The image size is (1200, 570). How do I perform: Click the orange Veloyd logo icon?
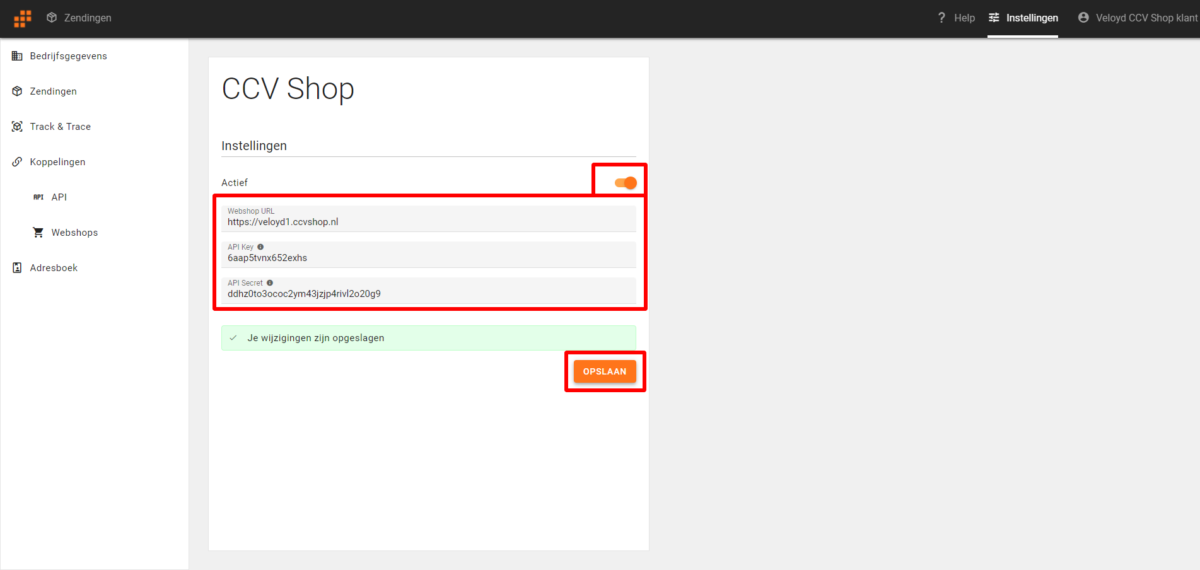click(22, 18)
